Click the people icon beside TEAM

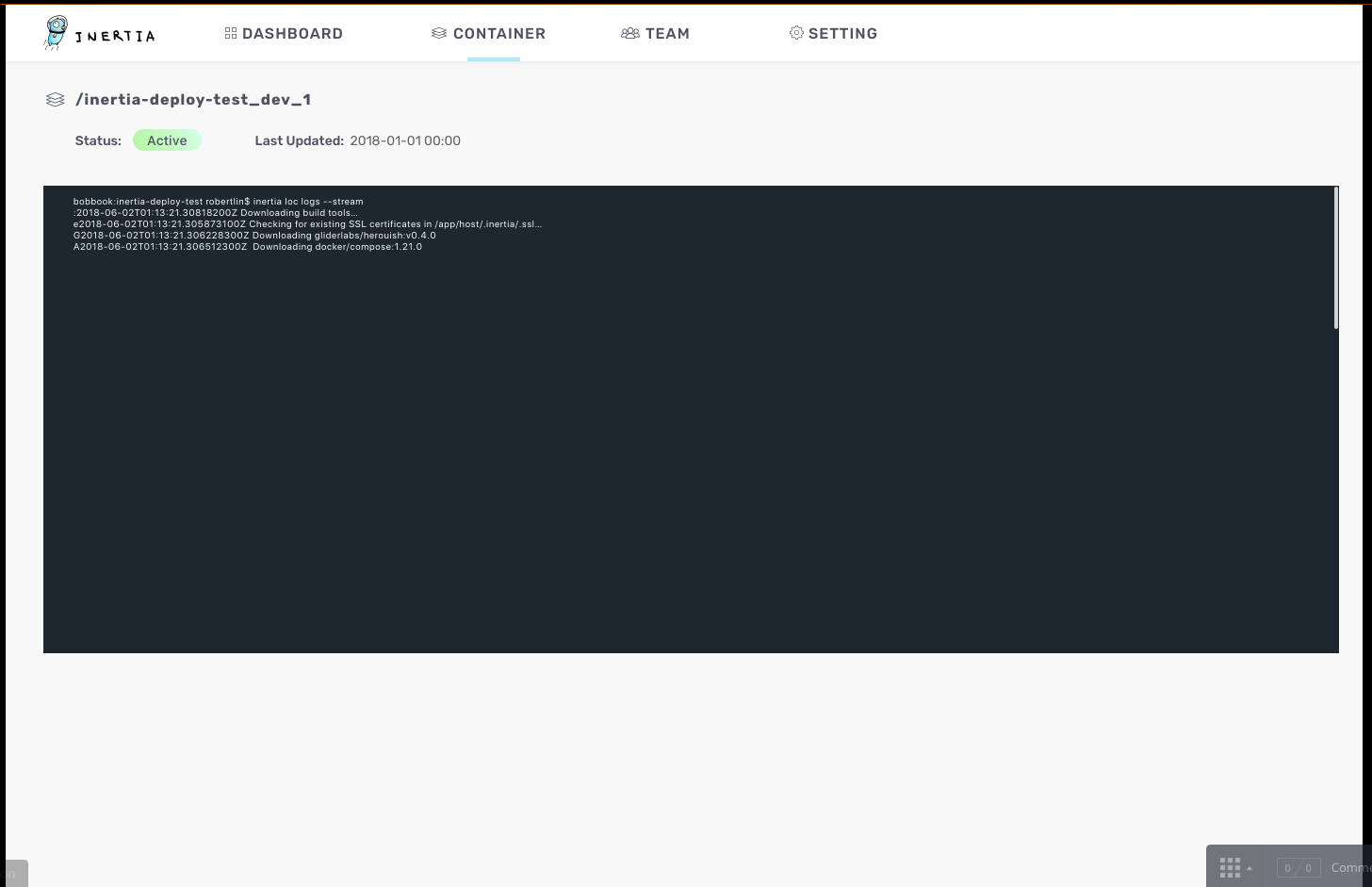(630, 32)
